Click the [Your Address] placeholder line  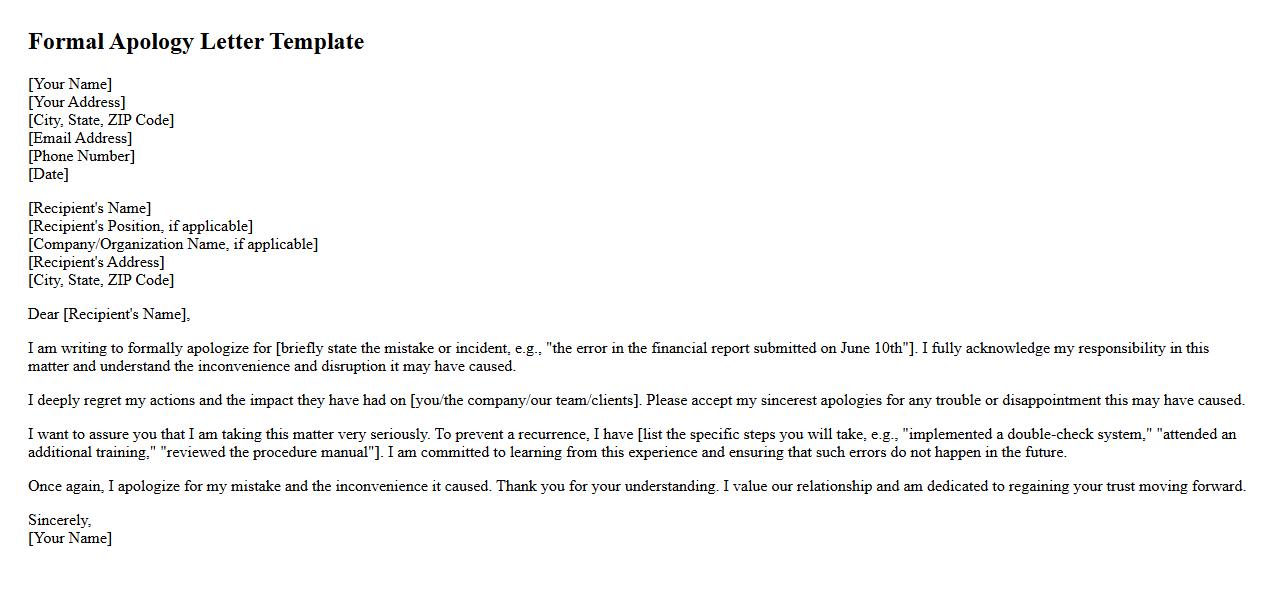77,102
